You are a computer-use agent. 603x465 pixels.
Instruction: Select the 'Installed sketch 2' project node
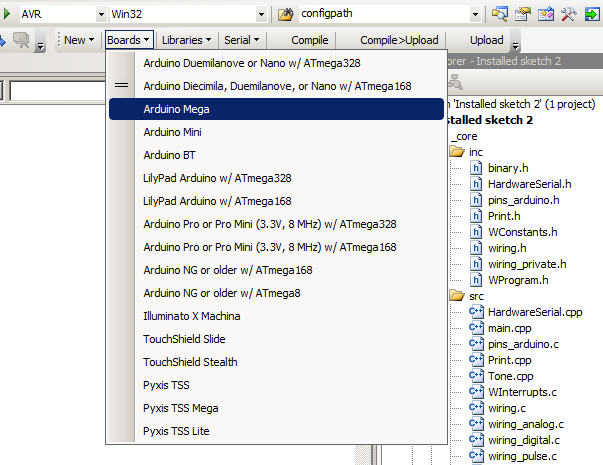pyautogui.click(x=490, y=120)
